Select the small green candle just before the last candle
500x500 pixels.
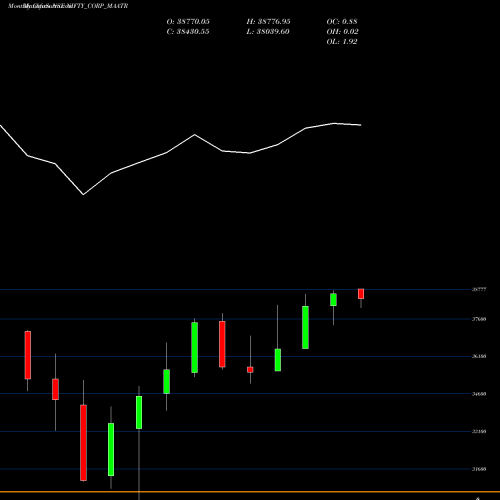(x=333, y=300)
